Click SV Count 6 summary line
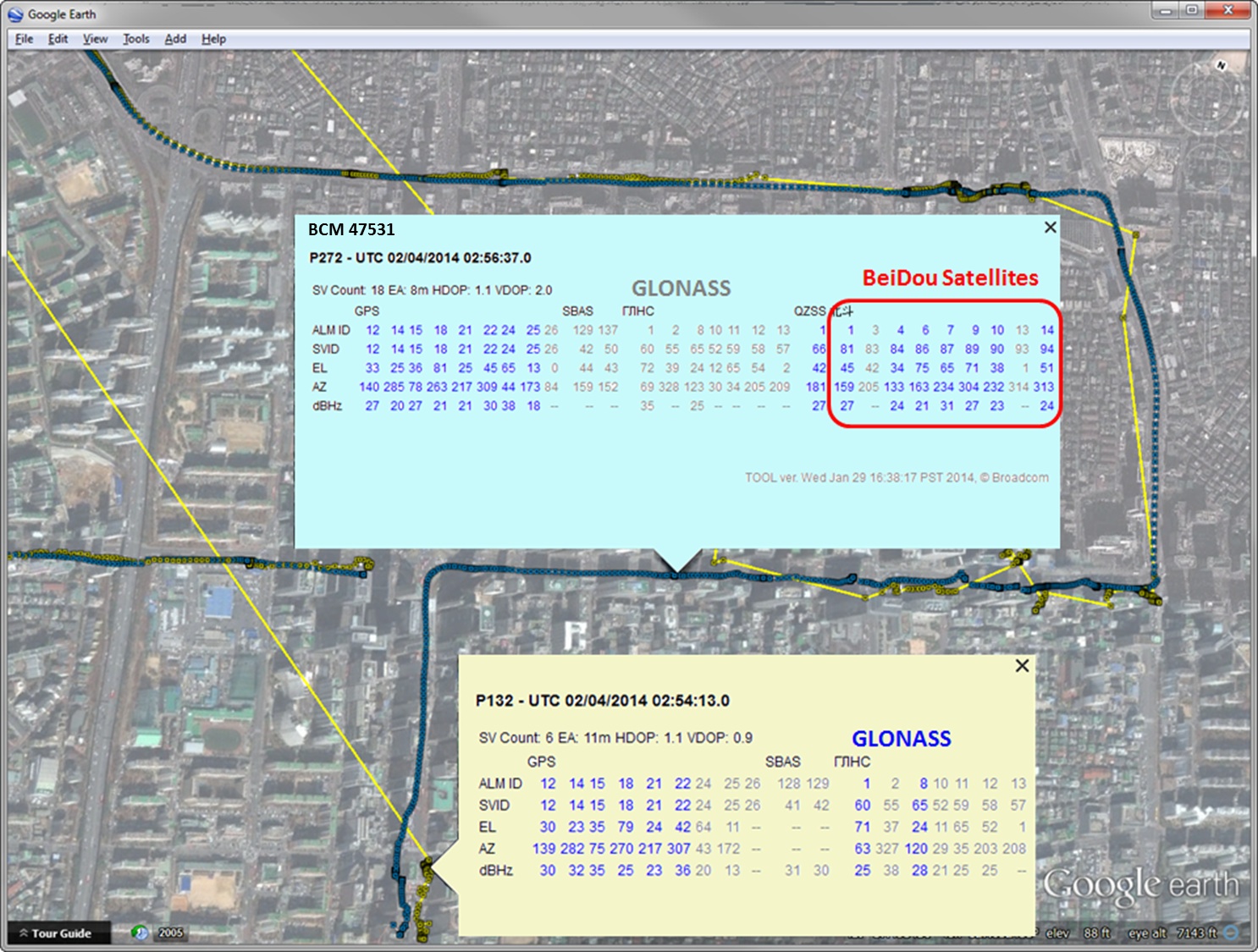 click(x=615, y=738)
